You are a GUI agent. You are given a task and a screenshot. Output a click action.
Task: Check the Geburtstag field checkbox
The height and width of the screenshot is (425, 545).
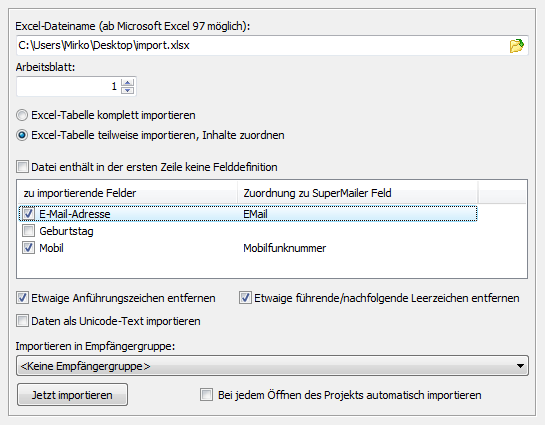[x=28, y=230]
